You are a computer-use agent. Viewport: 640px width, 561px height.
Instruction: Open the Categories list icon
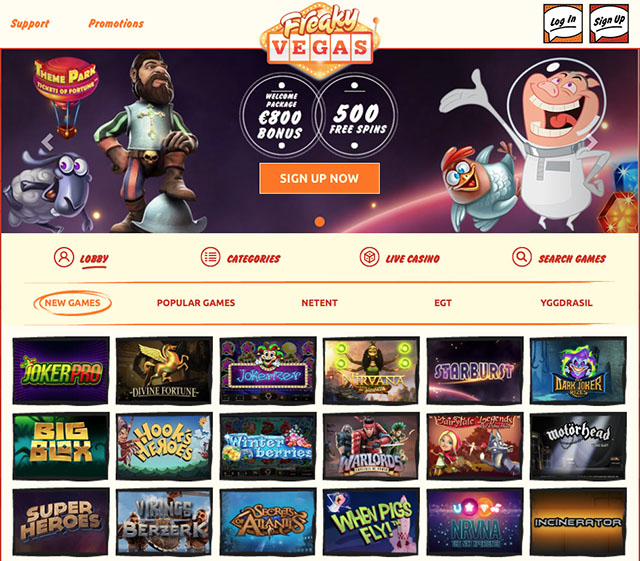click(x=210, y=257)
